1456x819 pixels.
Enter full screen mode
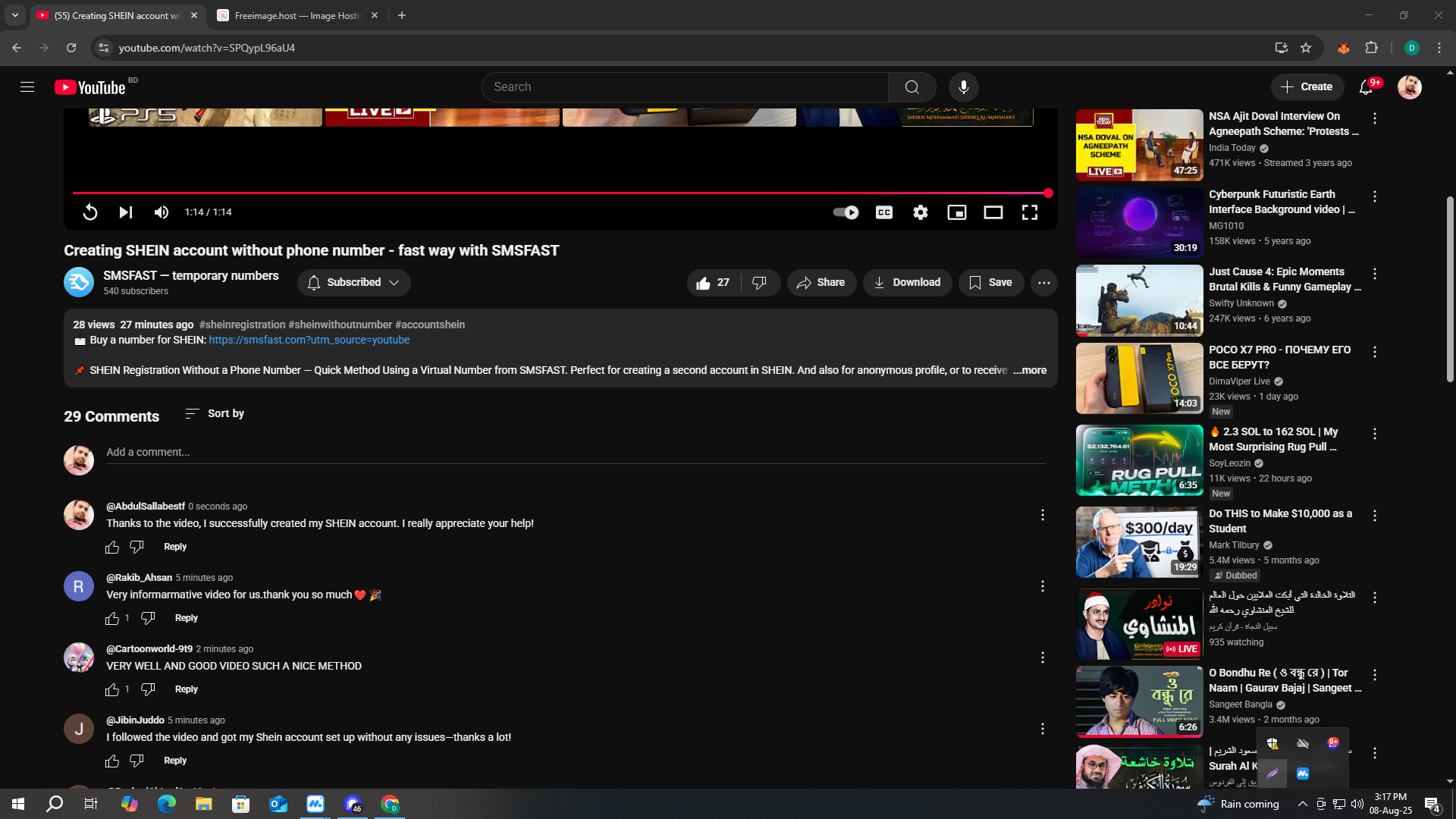1030,212
